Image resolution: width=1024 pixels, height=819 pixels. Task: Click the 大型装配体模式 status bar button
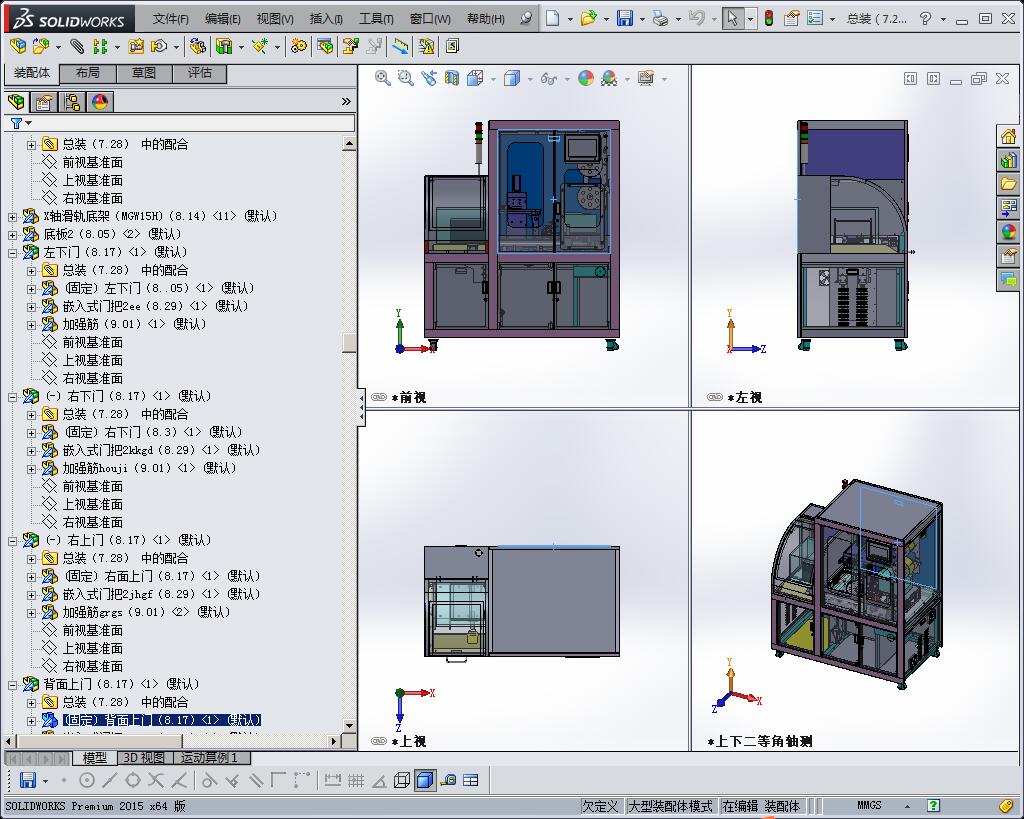pyautogui.click(x=670, y=806)
